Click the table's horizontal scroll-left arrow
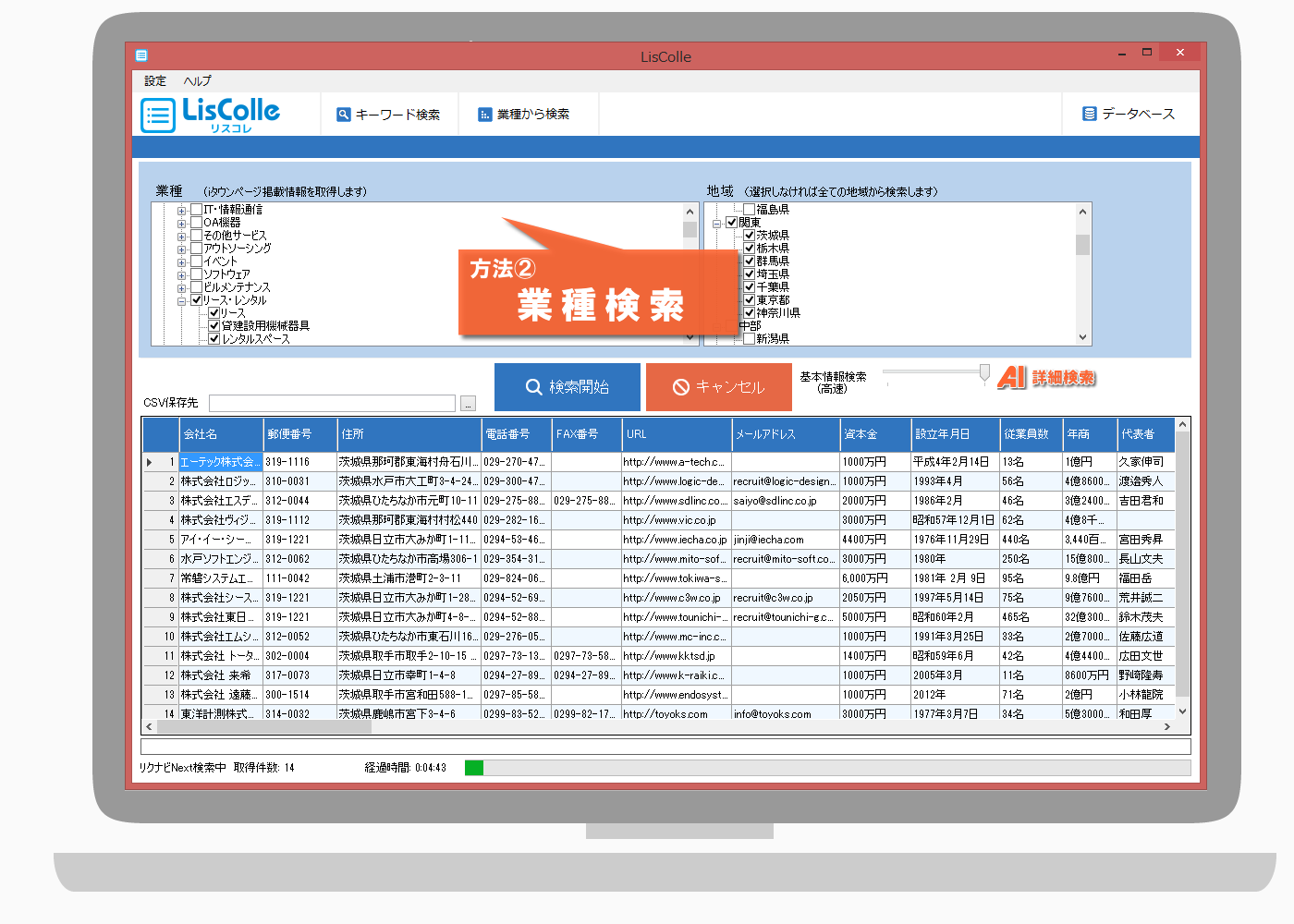The image size is (1294, 924). (x=150, y=727)
